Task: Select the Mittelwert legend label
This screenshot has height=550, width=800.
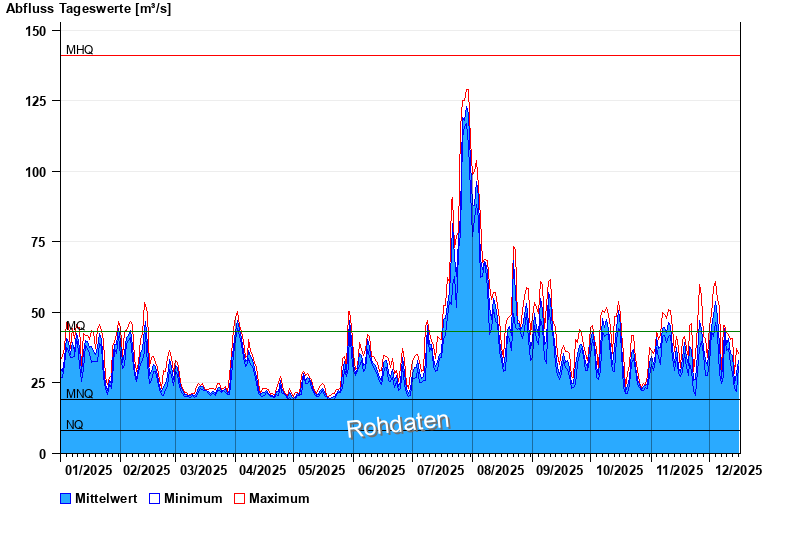Action: (x=106, y=498)
